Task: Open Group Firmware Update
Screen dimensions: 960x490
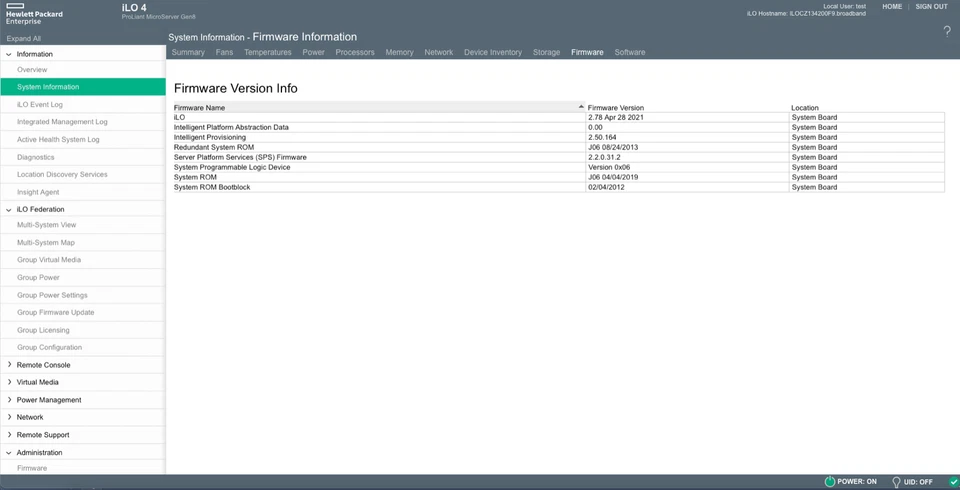Action: point(83,312)
